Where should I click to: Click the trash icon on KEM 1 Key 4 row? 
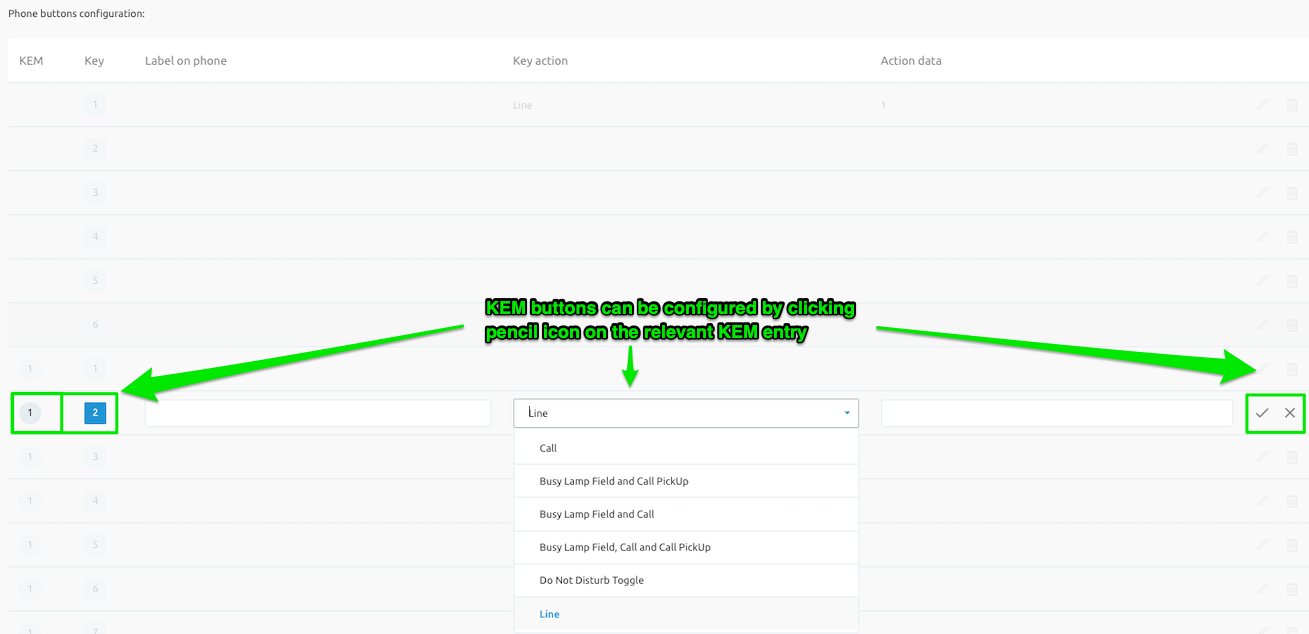click(1291, 501)
